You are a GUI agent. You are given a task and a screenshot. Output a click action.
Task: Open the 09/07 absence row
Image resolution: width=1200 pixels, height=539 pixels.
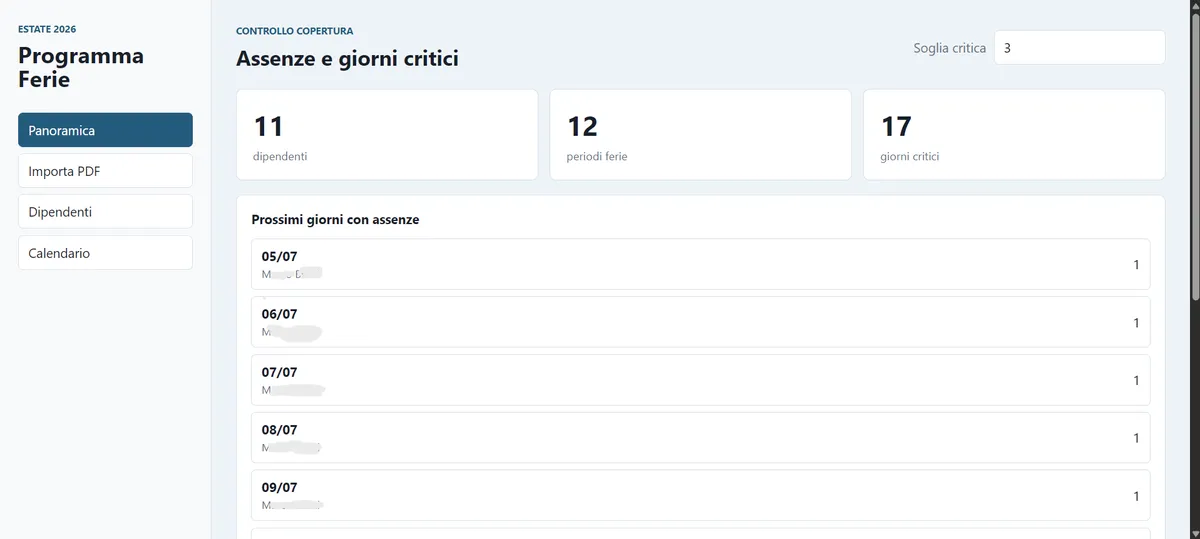point(700,496)
